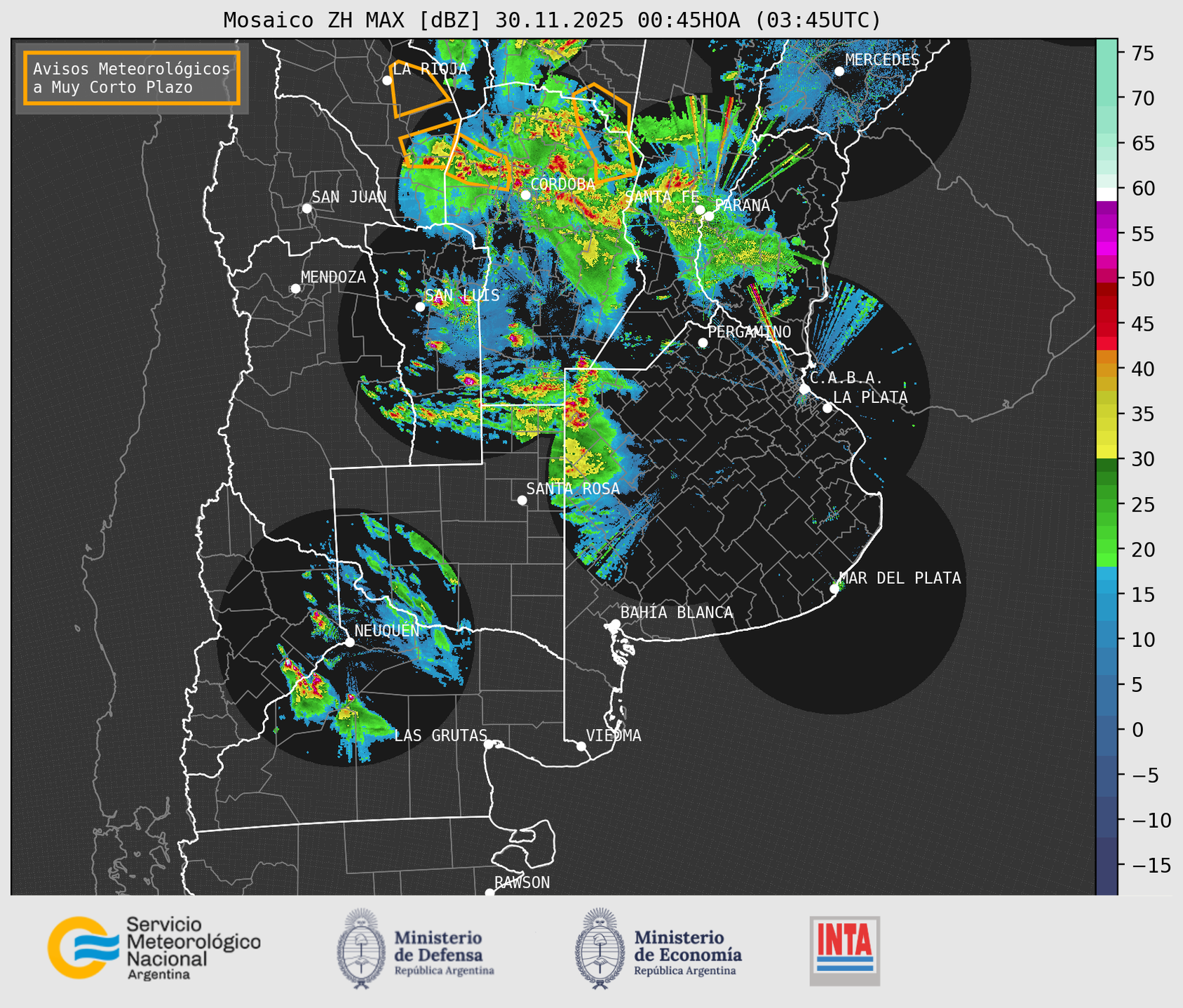Click the MENDOZA city label
Image resolution: width=1183 pixels, height=1008 pixels.
333,277
